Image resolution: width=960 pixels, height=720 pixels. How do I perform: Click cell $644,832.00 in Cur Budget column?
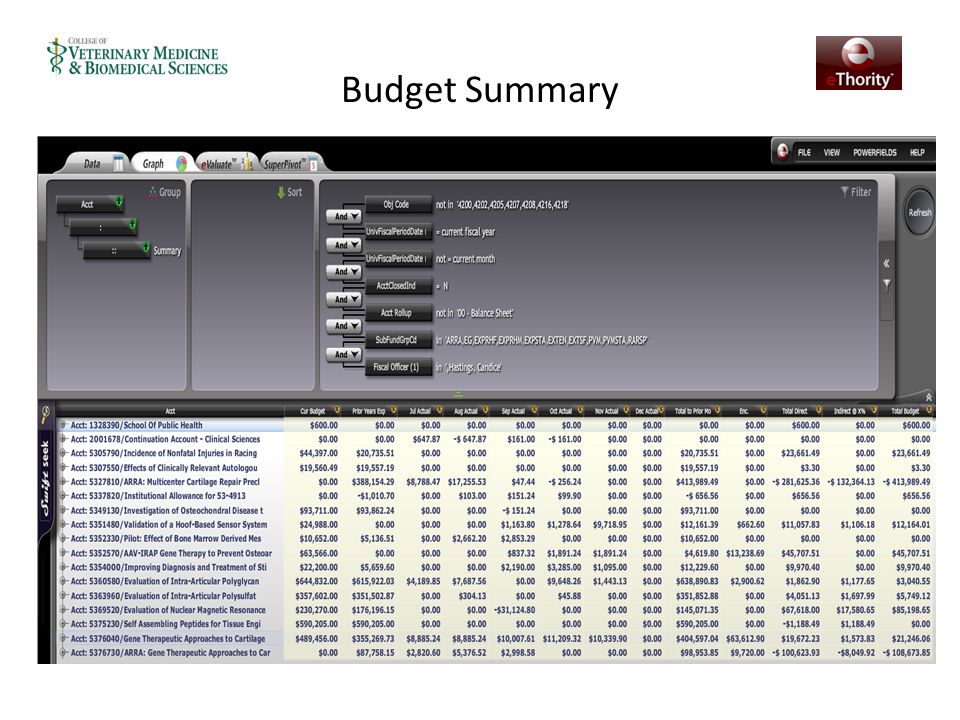pyautogui.click(x=317, y=581)
